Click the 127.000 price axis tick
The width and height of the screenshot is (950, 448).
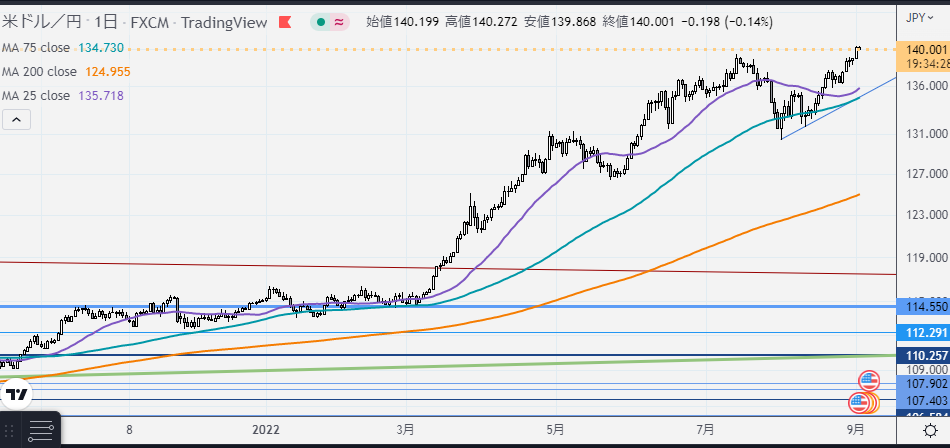tap(927, 174)
